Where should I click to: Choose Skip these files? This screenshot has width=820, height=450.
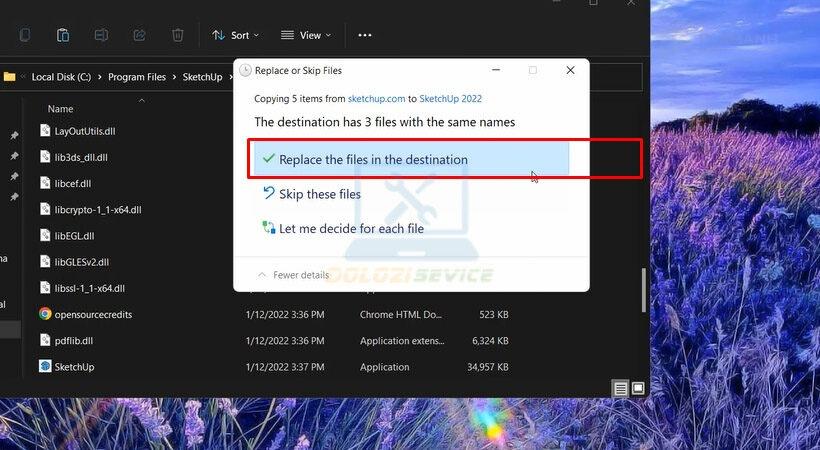point(319,194)
